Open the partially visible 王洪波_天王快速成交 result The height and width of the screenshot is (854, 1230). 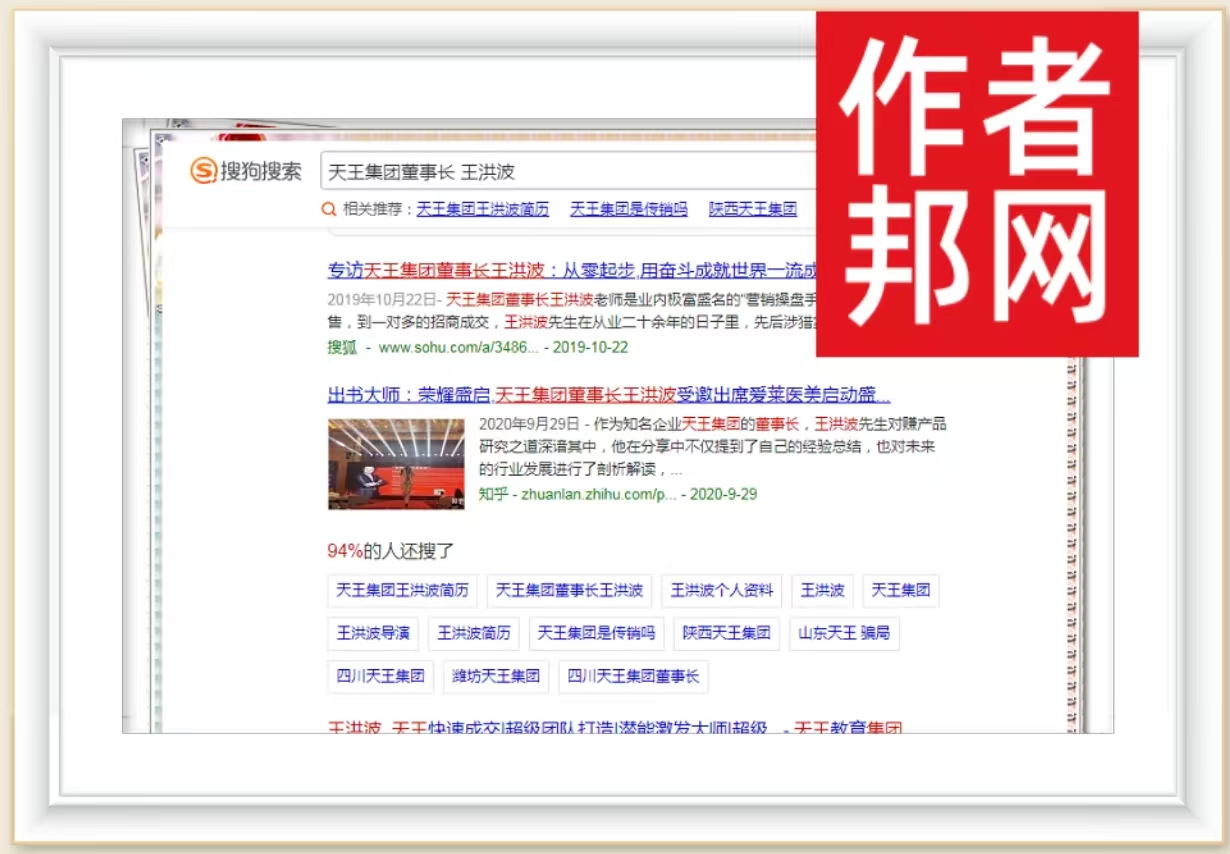point(614,726)
